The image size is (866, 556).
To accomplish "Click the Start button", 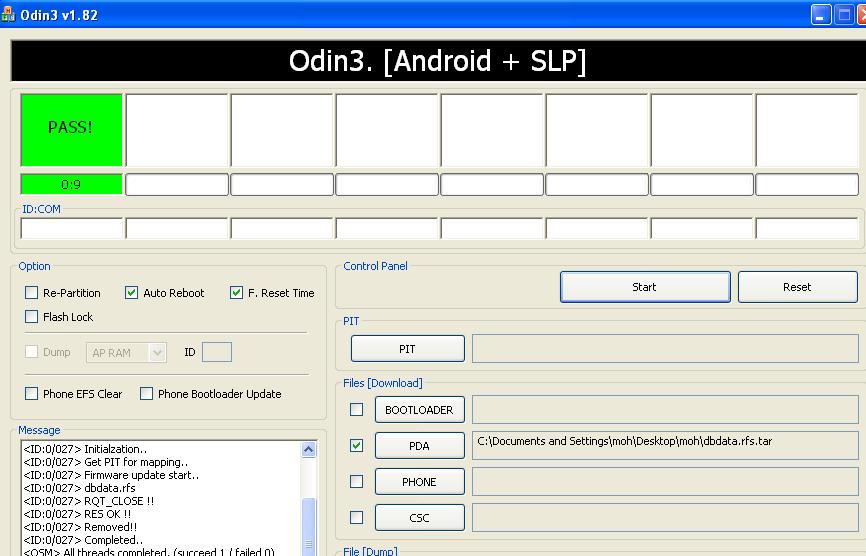I will pos(645,287).
